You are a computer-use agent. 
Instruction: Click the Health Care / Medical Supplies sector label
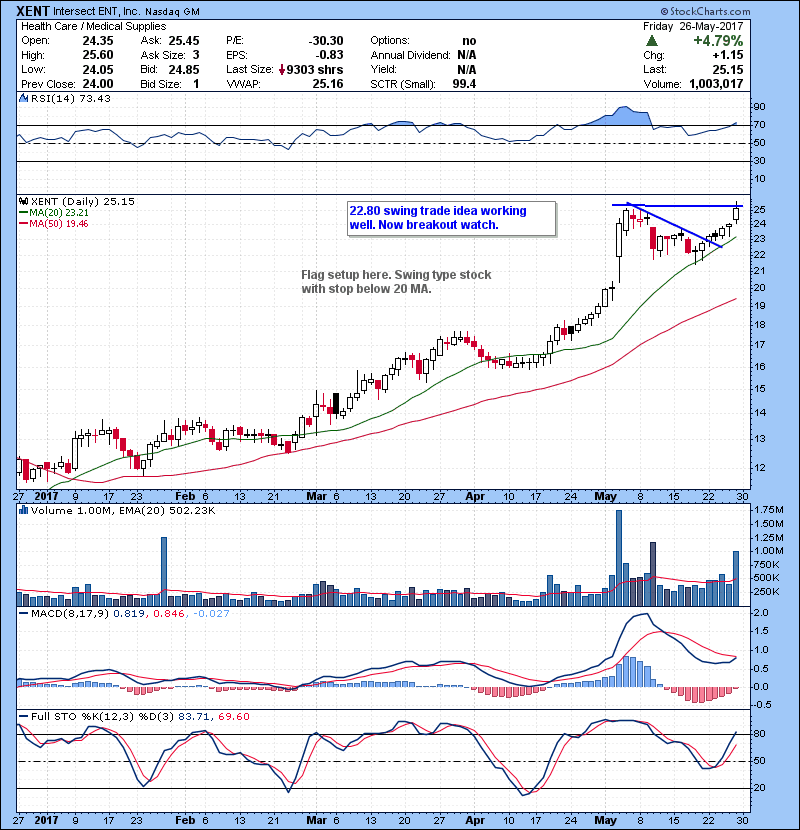94,26
